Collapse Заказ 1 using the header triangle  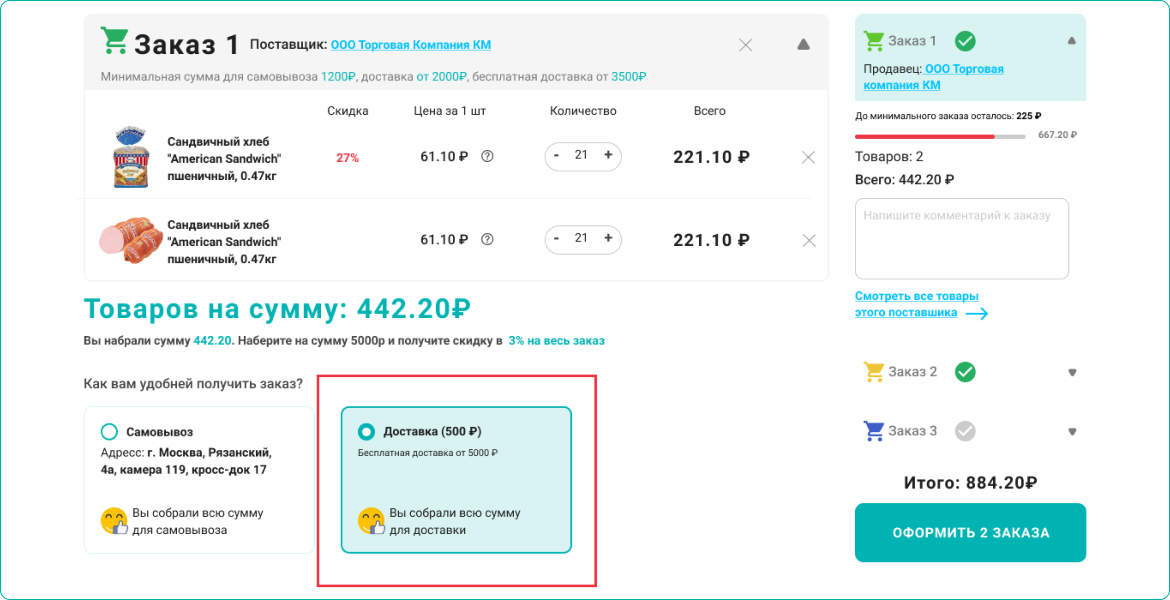[x=803, y=45]
